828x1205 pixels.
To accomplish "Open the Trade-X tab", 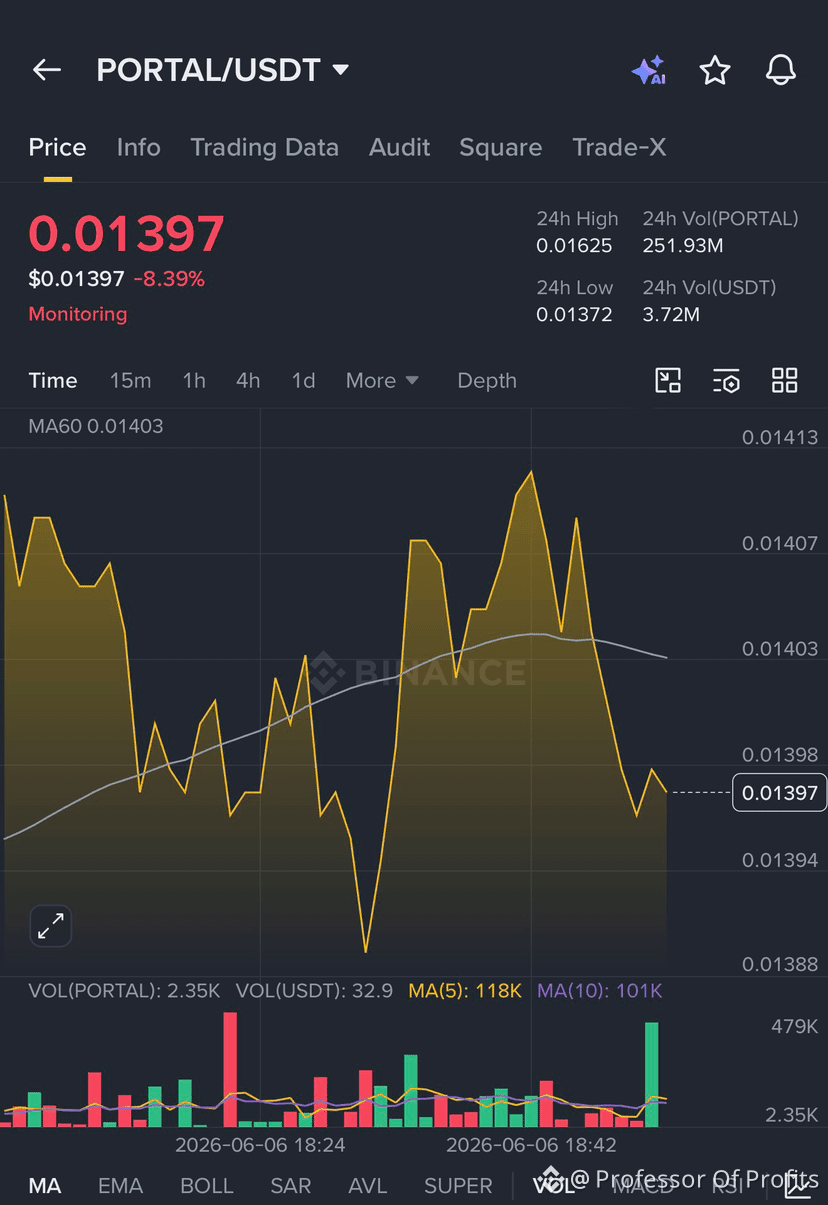I will (619, 147).
